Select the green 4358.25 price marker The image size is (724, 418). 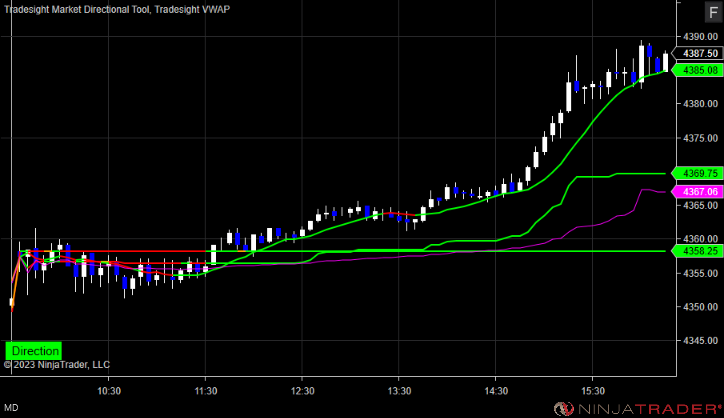(x=698, y=251)
